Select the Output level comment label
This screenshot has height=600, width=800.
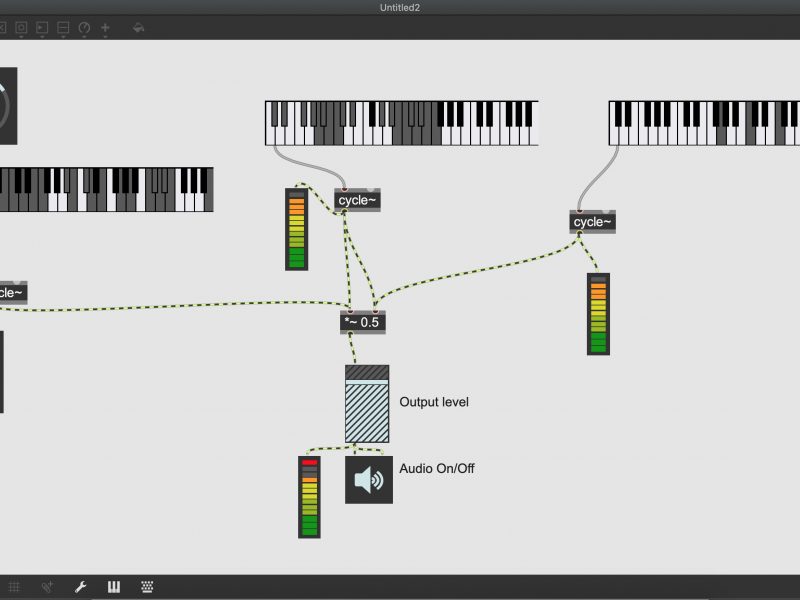tap(434, 402)
